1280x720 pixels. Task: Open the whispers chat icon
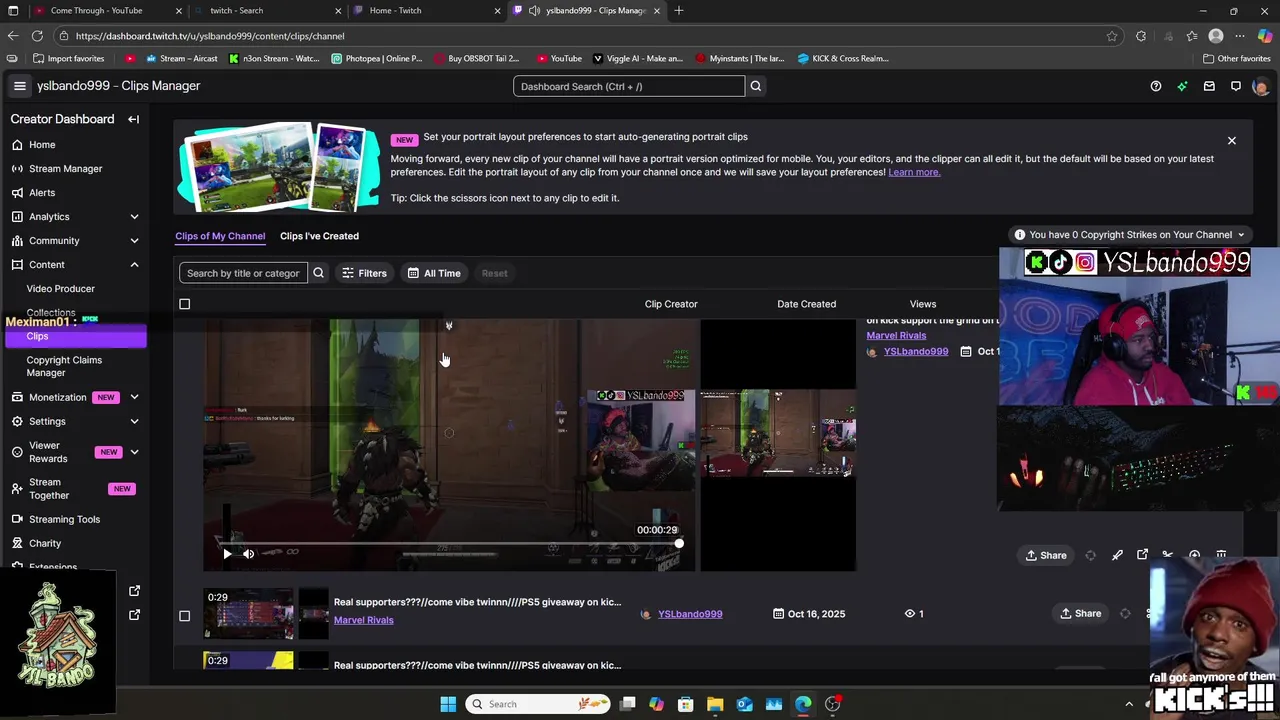click(x=1236, y=86)
